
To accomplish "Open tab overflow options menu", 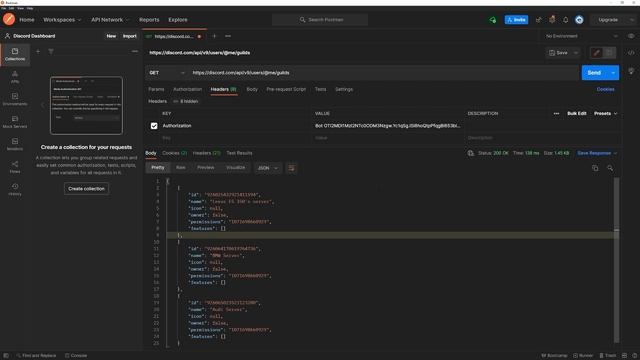I will [x=228, y=36].
